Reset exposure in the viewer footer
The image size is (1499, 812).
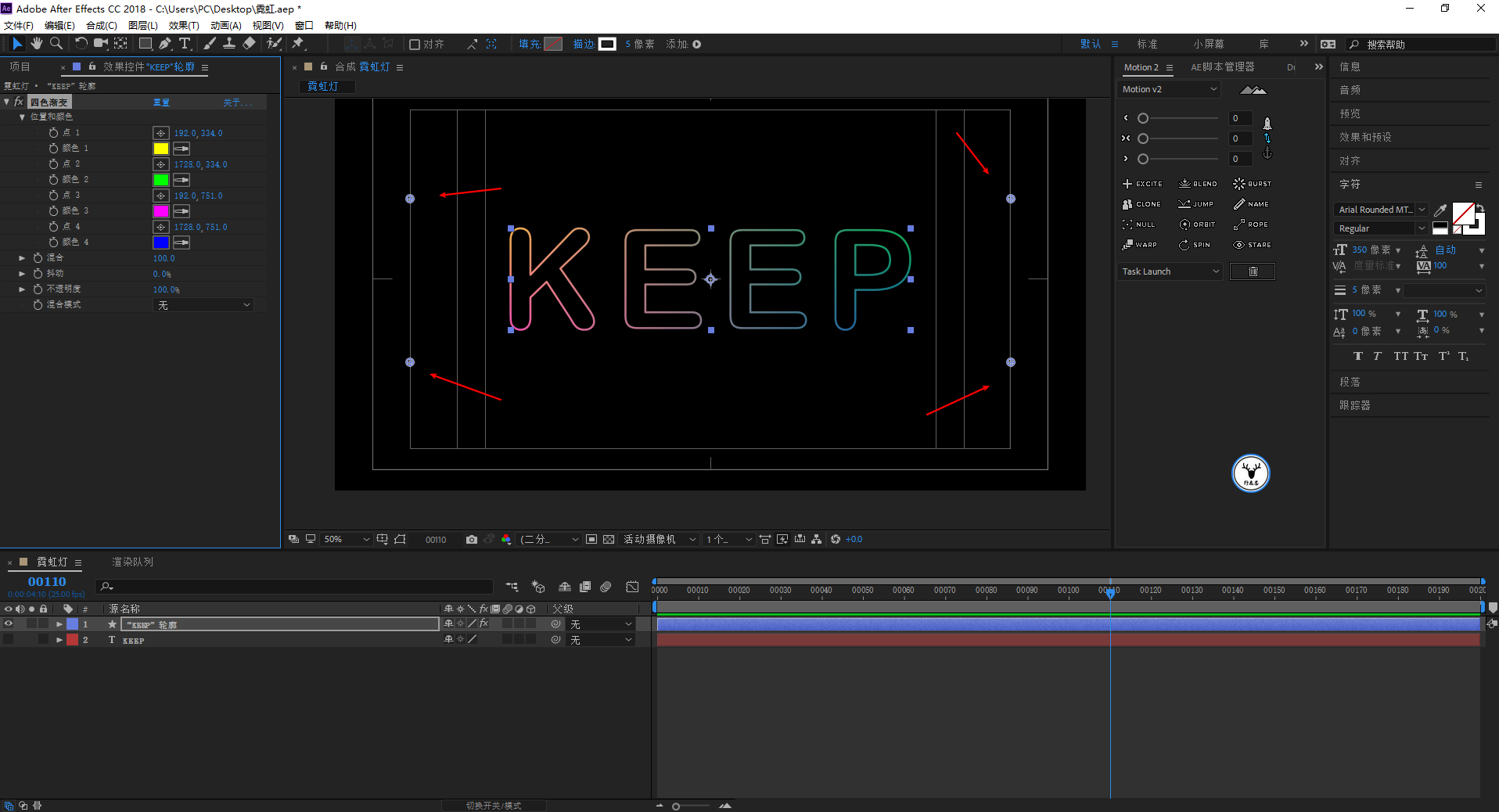836,540
